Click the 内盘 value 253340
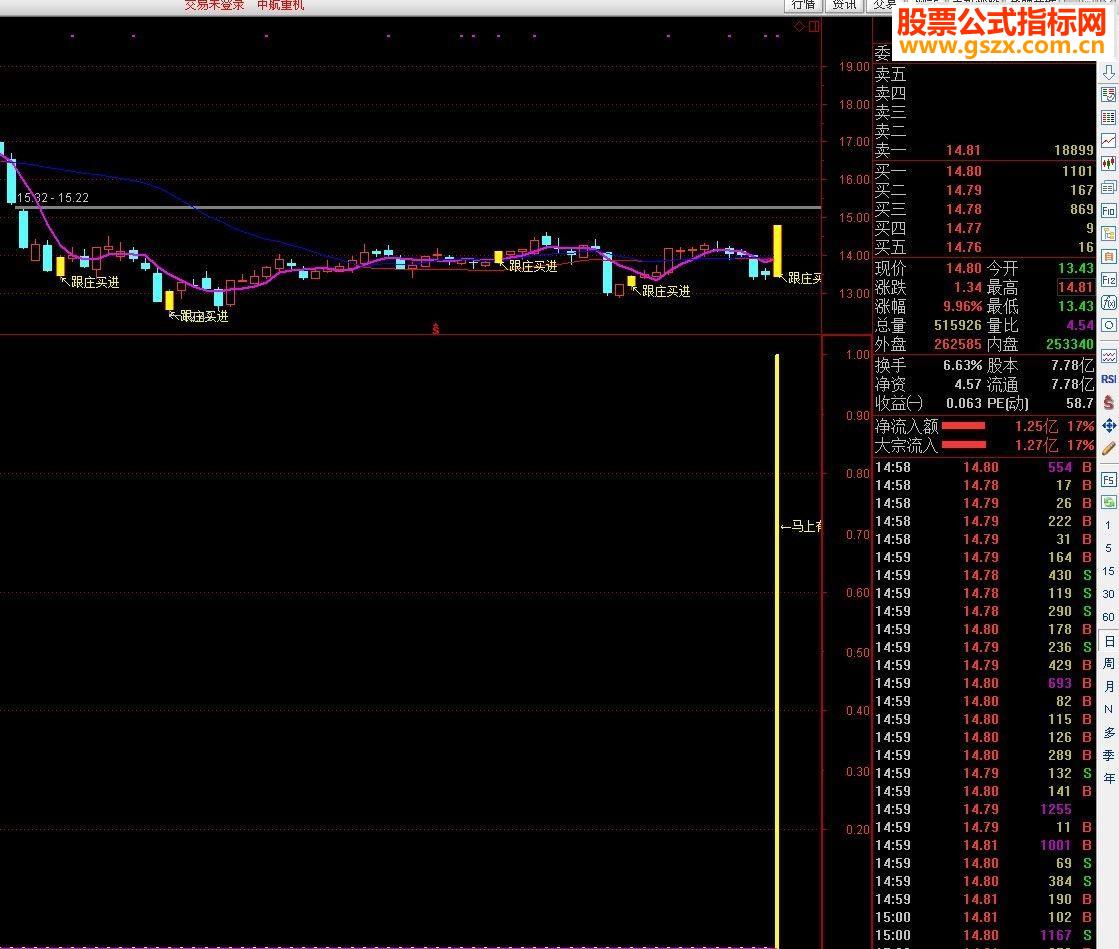Viewport: 1119px width, 949px height. (x=1069, y=344)
